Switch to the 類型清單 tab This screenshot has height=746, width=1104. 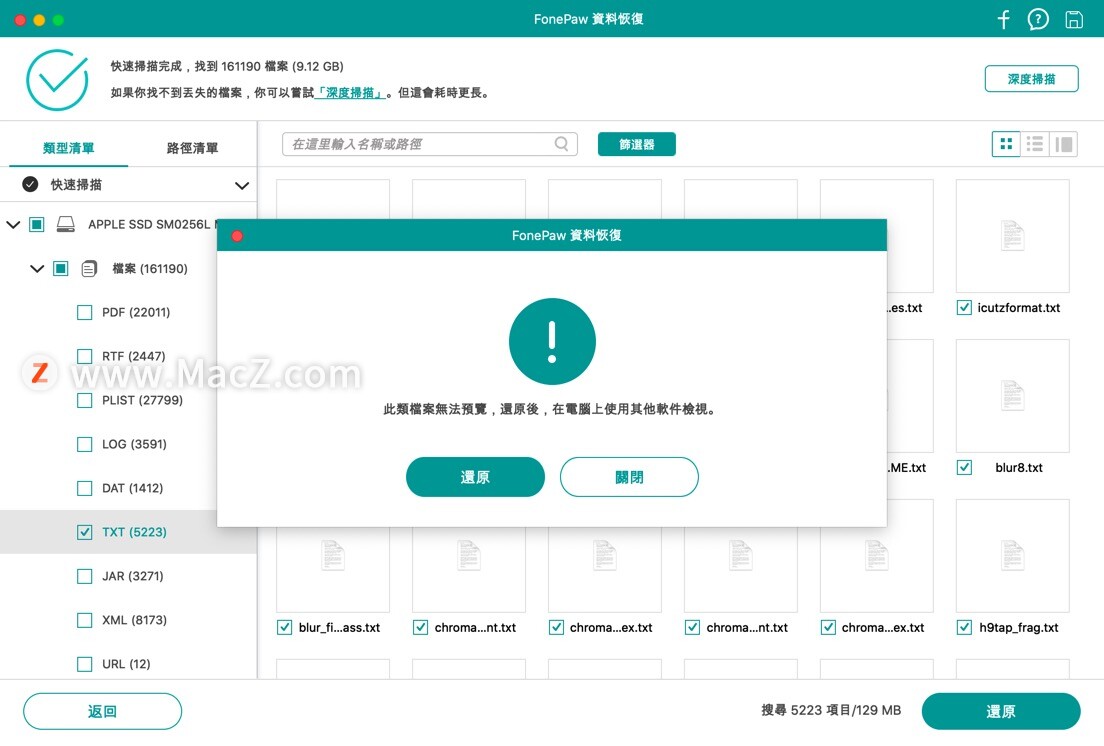[x=68, y=148]
